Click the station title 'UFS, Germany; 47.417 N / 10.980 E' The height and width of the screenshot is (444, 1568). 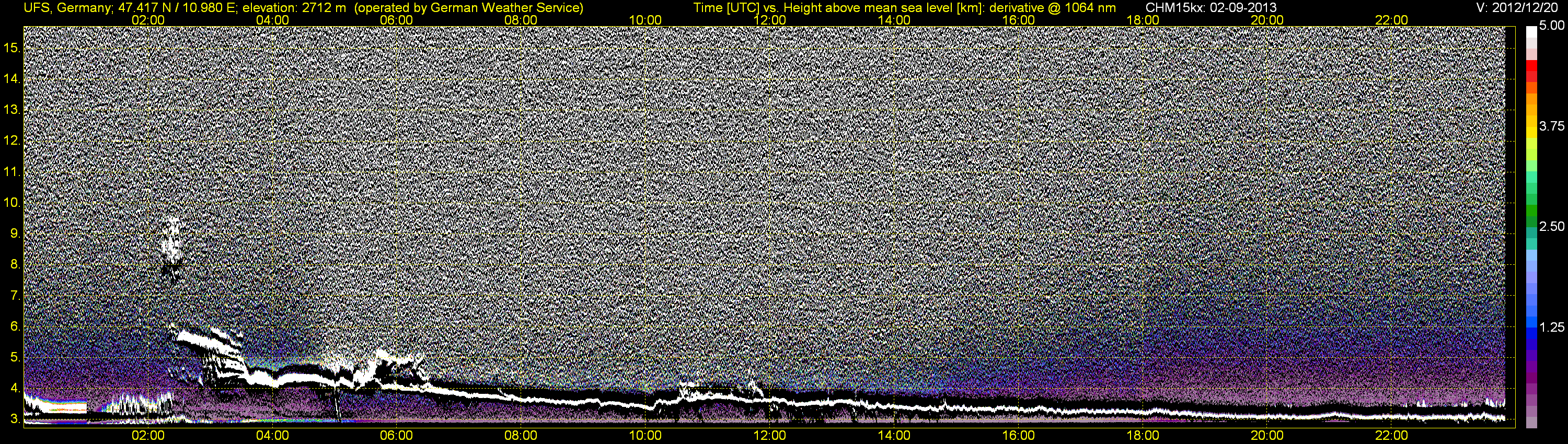[x=130, y=8]
